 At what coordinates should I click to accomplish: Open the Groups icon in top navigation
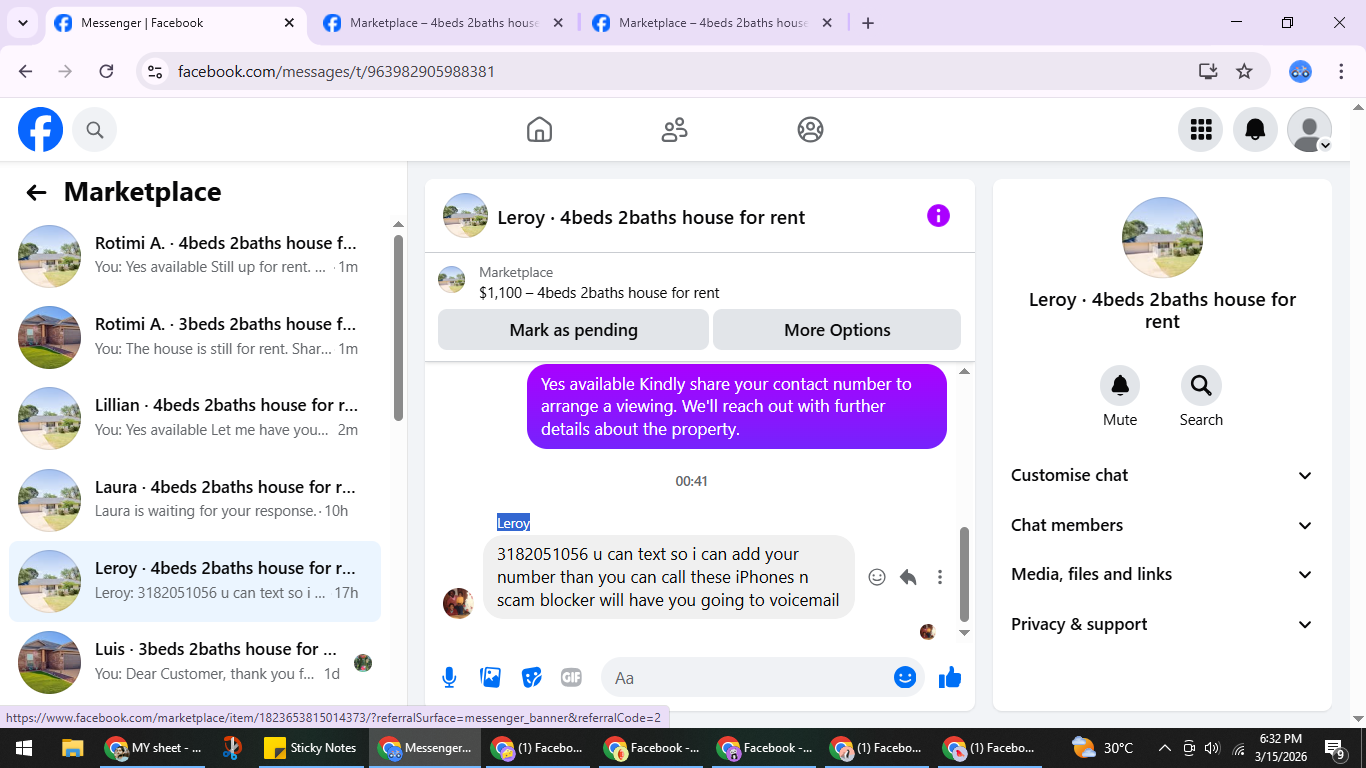pyautogui.click(x=810, y=130)
